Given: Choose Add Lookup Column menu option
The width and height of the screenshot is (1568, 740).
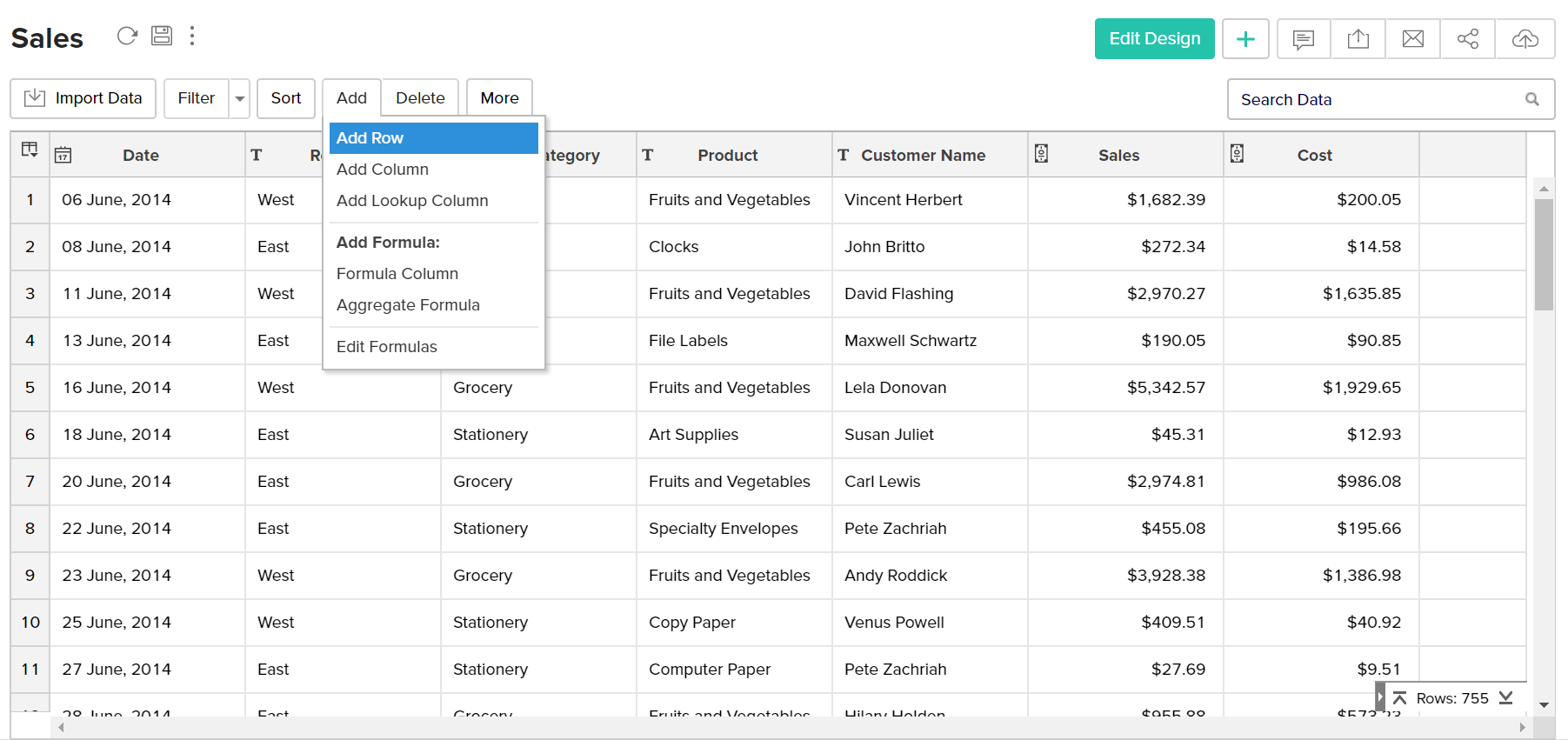Looking at the screenshot, I should click(x=412, y=201).
